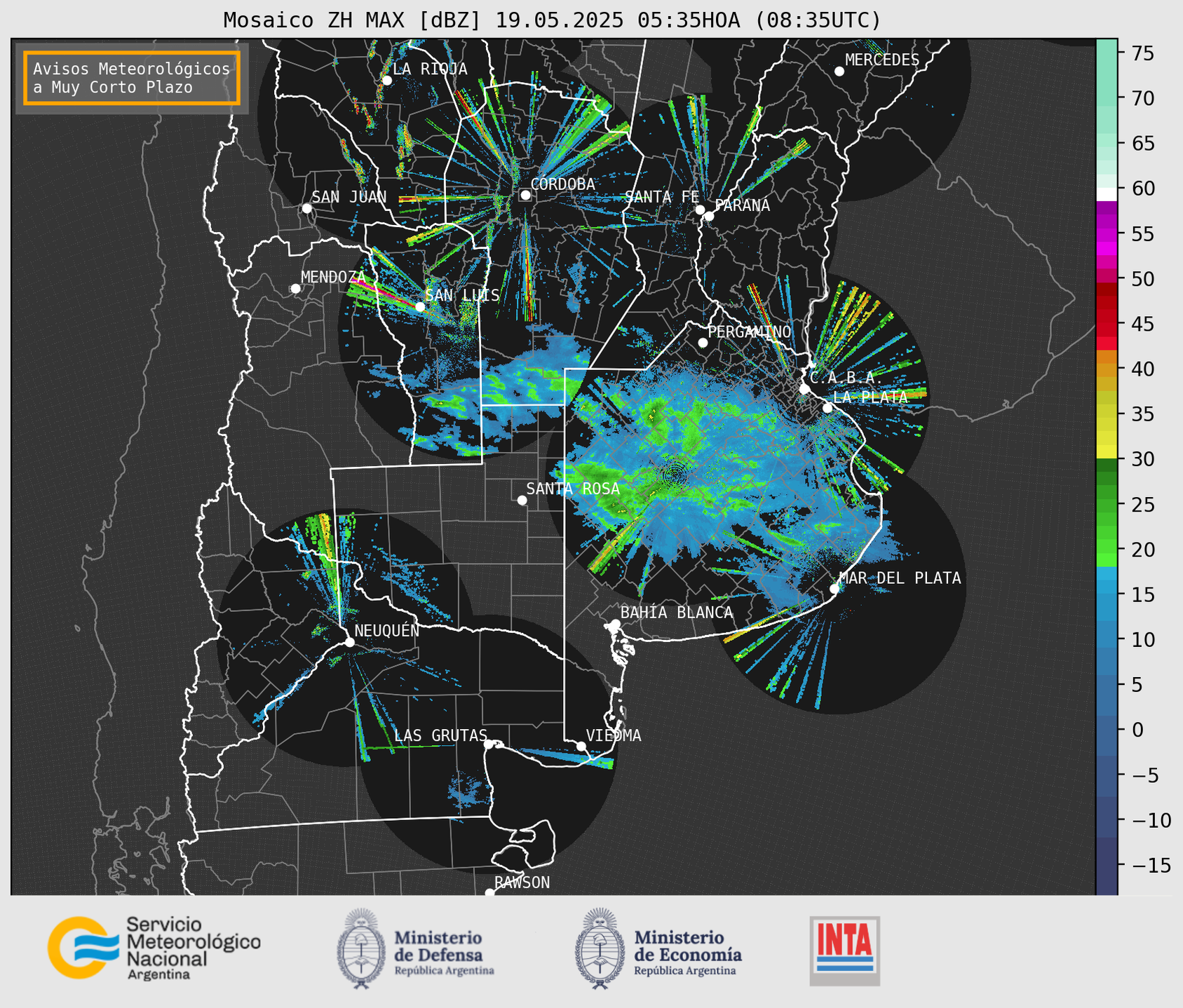Click the Servicio Meteorológico Nacional logo
The image size is (1183, 1008).
point(154,948)
